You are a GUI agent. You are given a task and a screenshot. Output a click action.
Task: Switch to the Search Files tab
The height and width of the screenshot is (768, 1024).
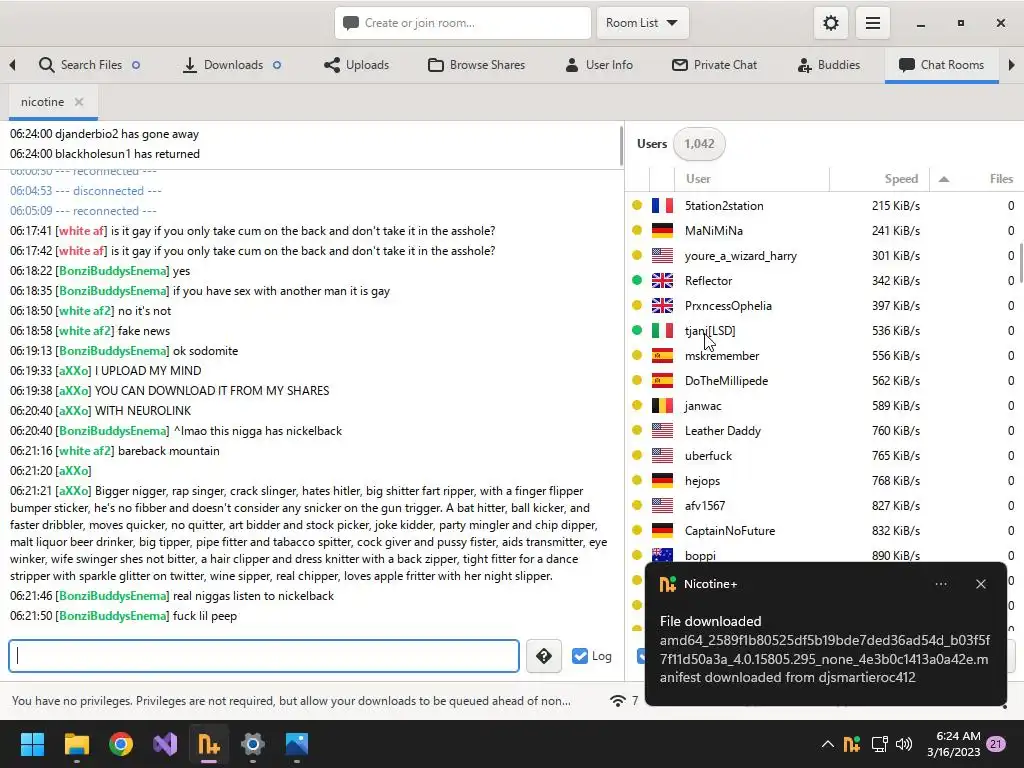[90, 65]
